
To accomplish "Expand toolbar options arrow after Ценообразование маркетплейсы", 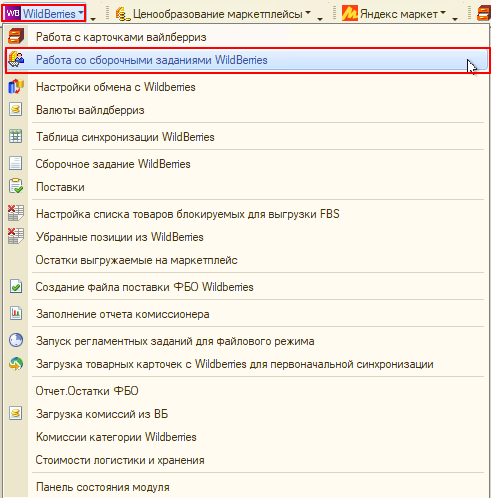I will tap(320, 19).
